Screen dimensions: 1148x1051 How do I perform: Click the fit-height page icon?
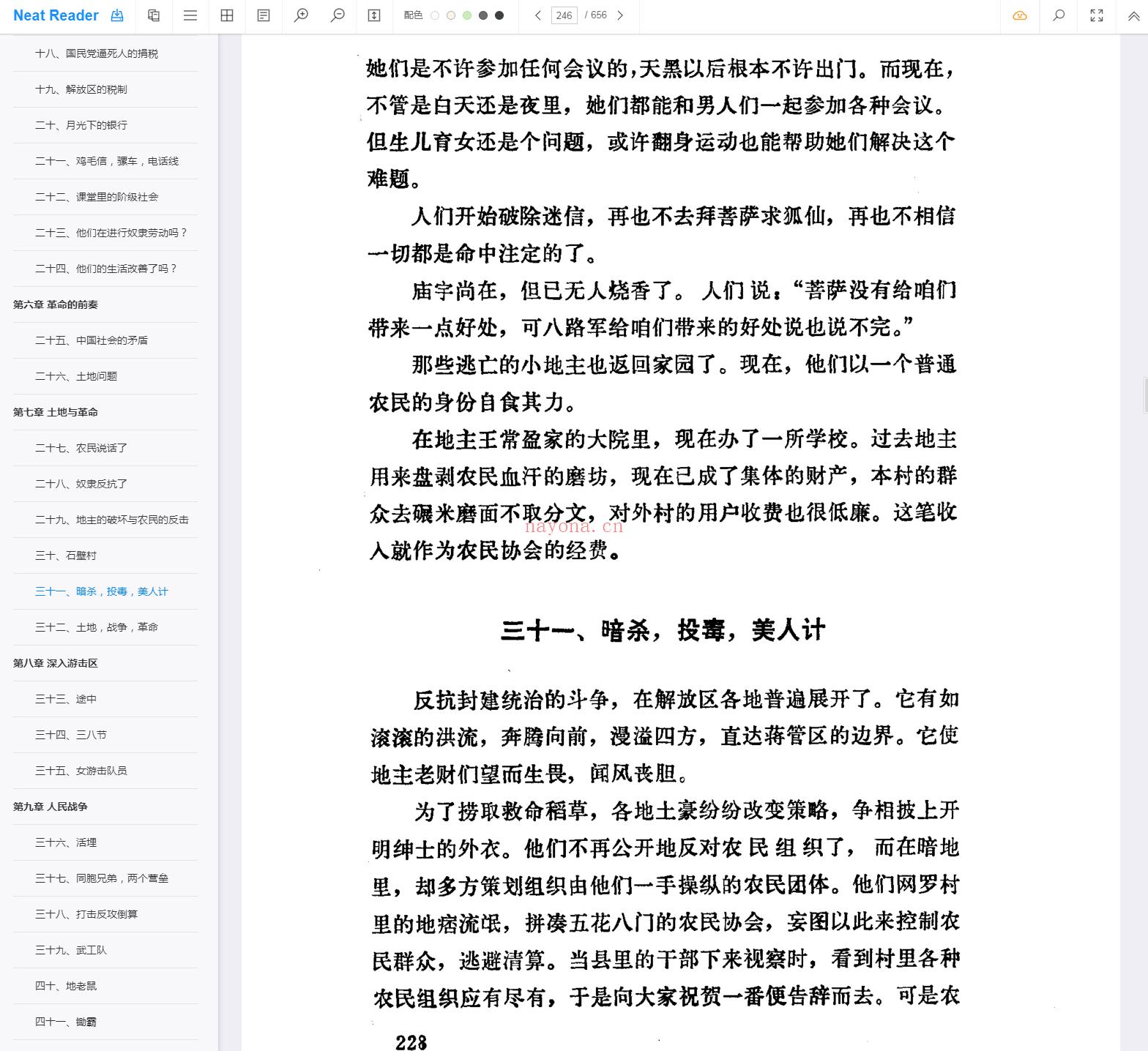point(374,15)
